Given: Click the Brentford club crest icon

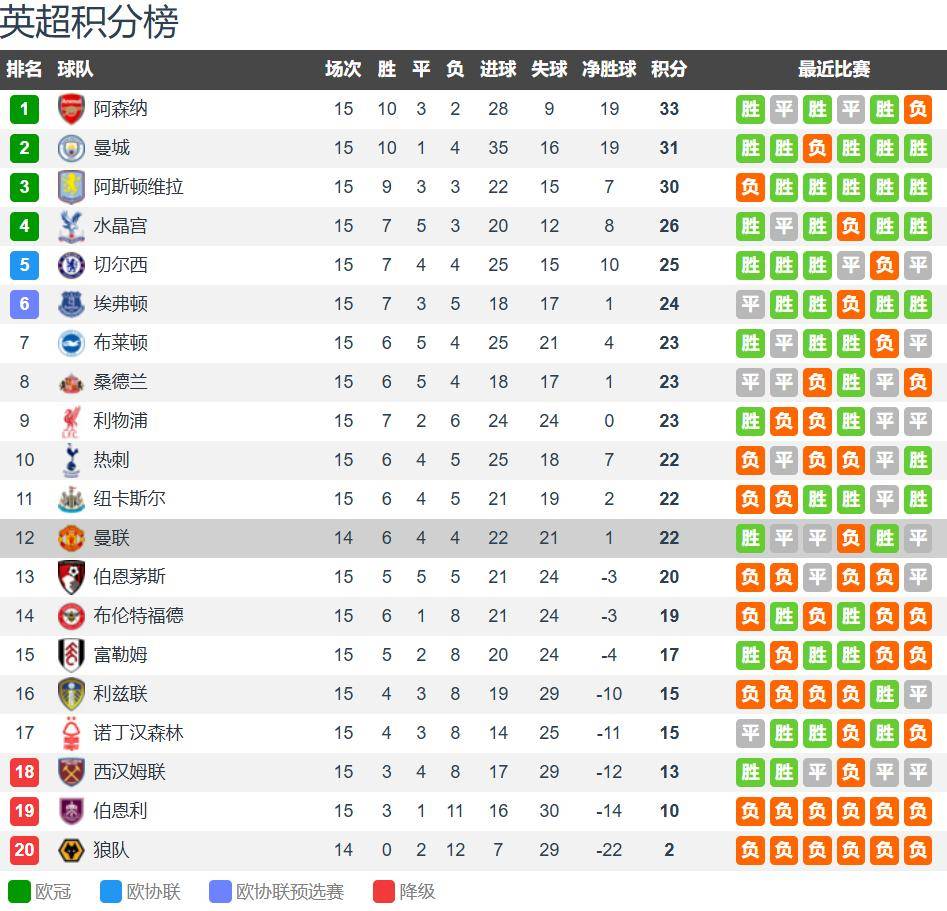Looking at the screenshot, I should point(71,616).
